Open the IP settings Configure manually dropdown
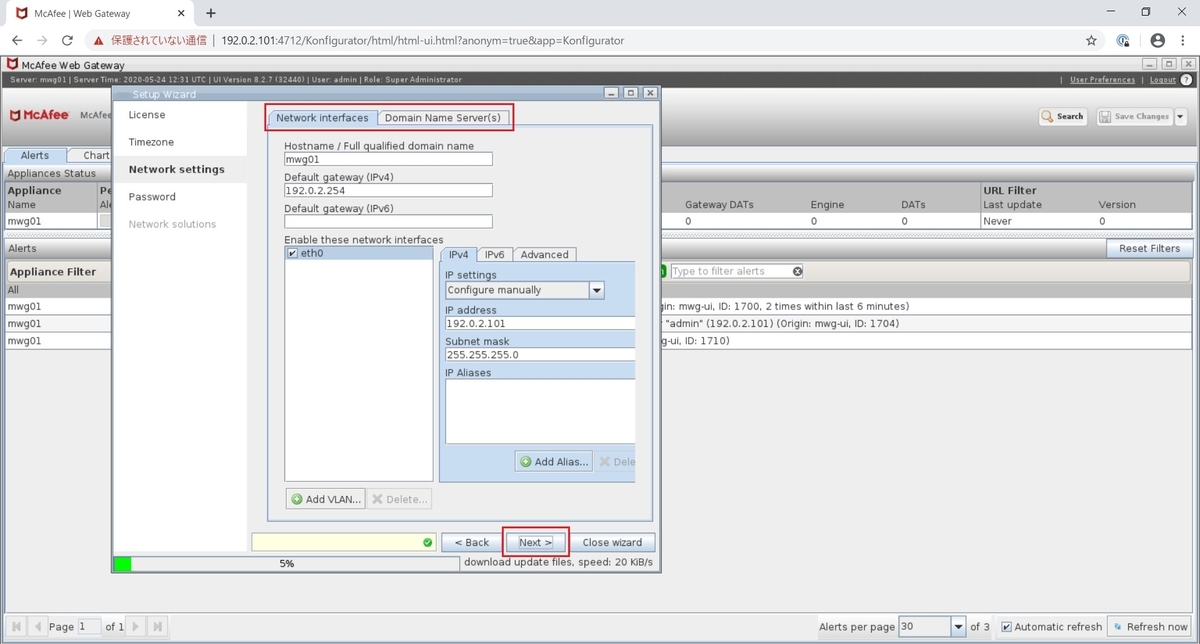Screen dimensions: 1200x644 (x=525, y=290)
